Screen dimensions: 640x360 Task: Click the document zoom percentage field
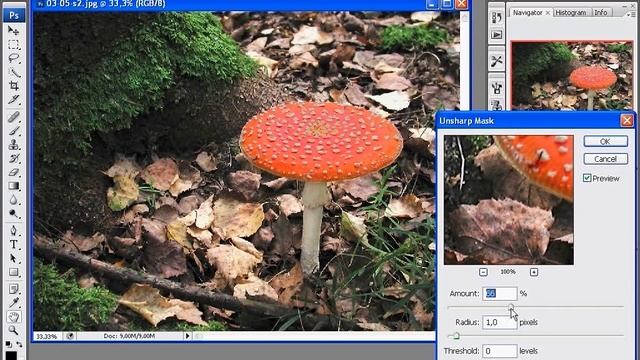tap(47, 336)
